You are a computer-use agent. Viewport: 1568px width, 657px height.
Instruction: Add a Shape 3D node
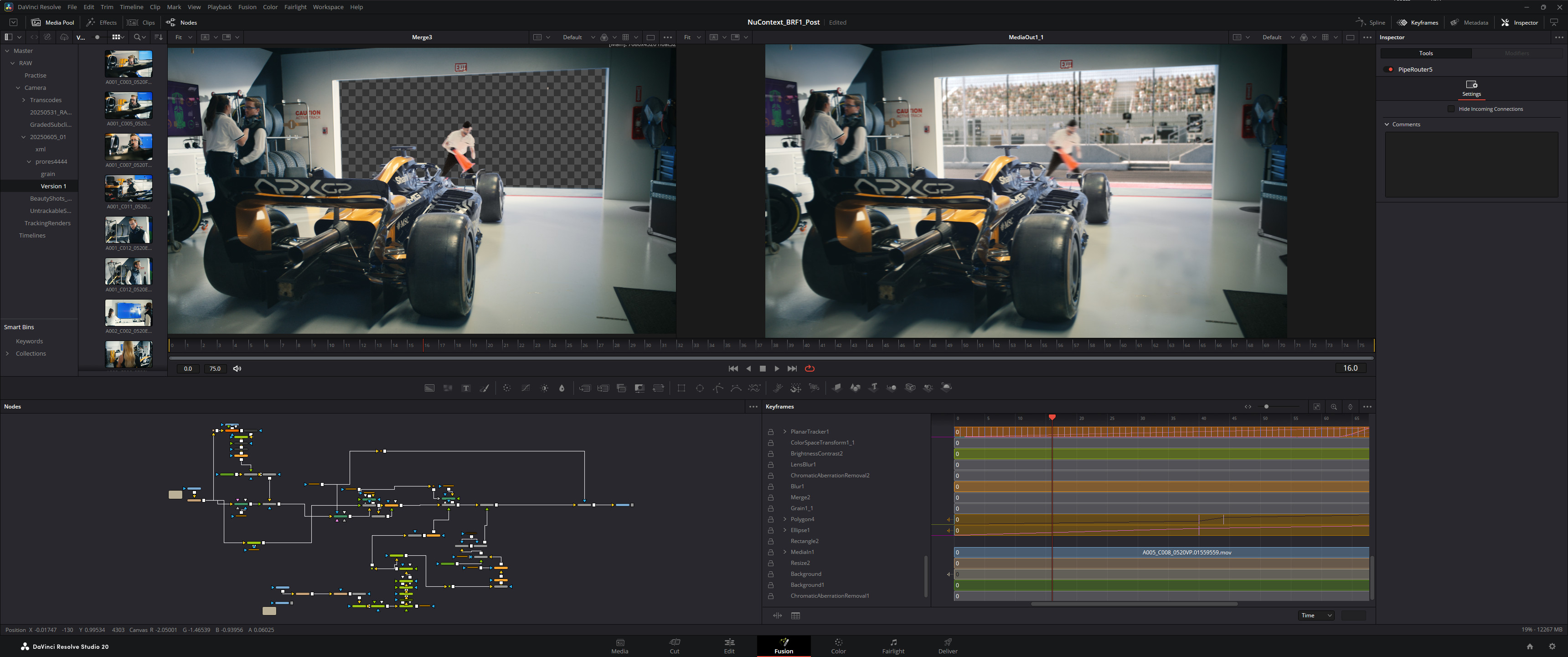click(855, 387)
